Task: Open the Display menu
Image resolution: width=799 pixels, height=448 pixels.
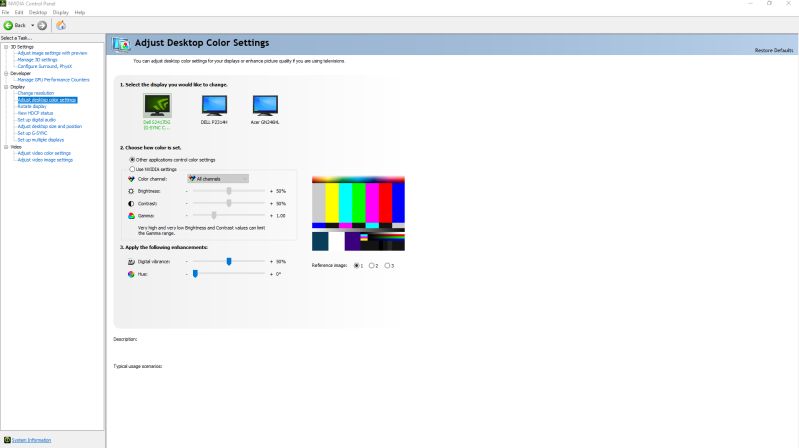Action: pos(61,12)
